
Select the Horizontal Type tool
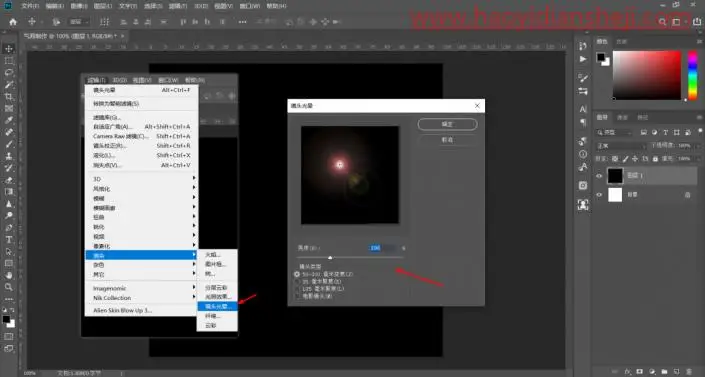[x=9, y=239]
